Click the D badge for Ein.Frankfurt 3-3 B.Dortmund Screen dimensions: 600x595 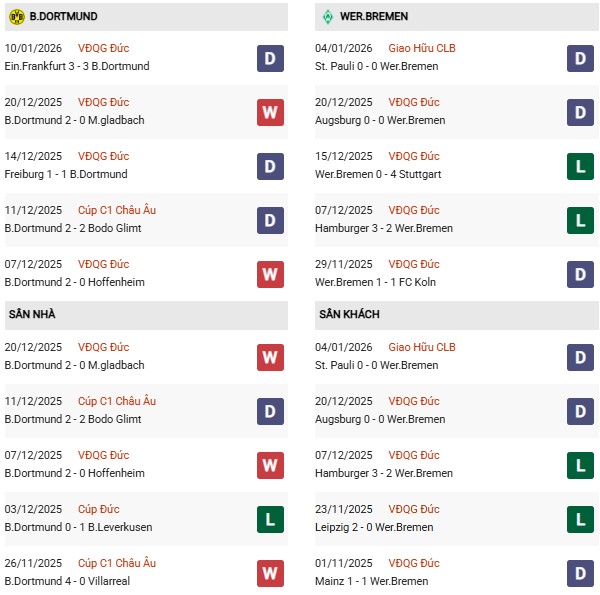coord(270,58)
